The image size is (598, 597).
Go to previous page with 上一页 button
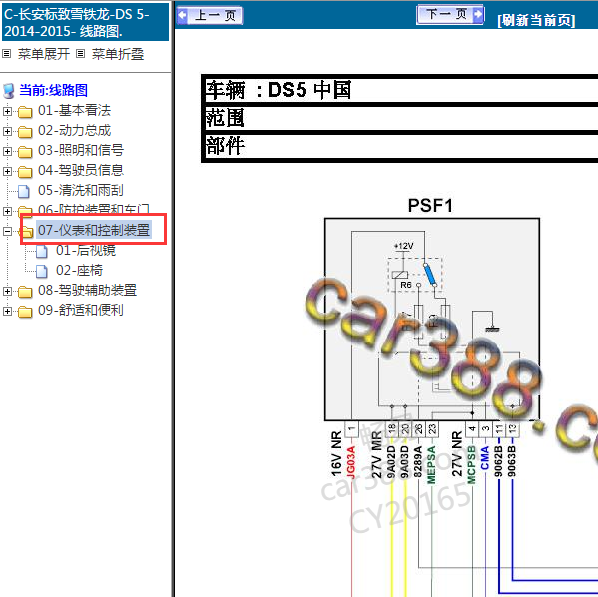pyautogui.click(x=210, y=16)
